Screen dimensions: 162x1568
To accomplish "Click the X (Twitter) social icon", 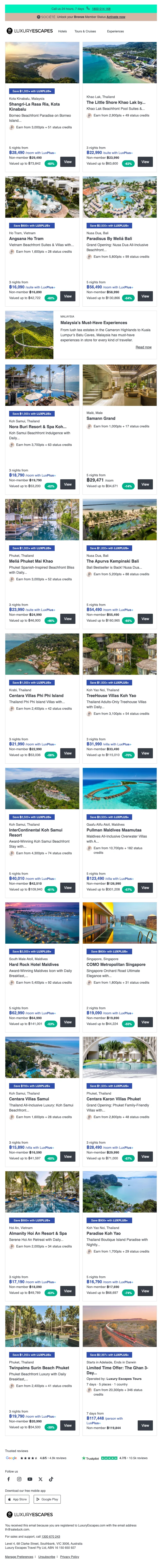I will pyautogui.click(x=40, y=1479).
